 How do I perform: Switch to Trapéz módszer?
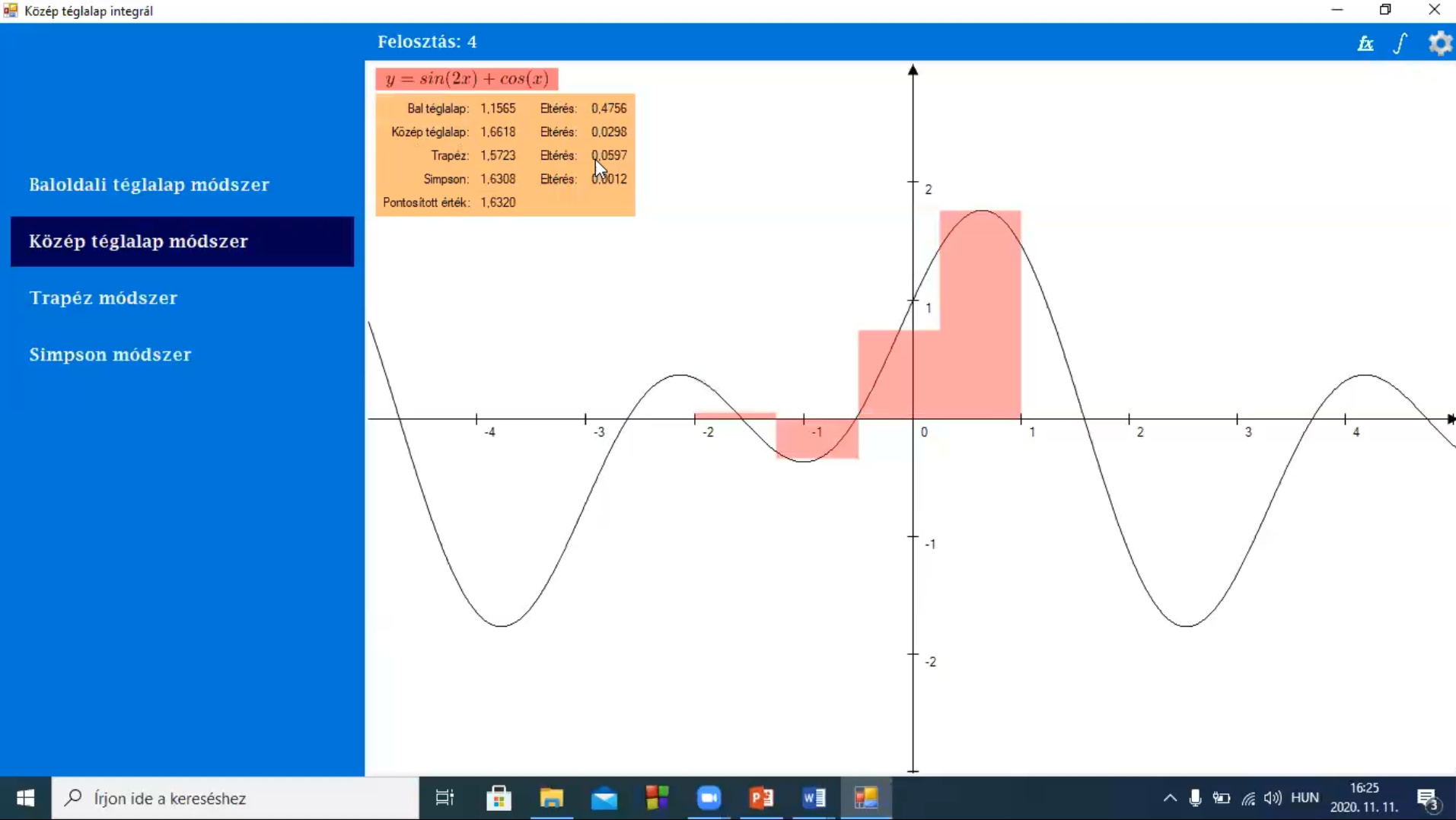pyautogui.click(x=104, y=298)
